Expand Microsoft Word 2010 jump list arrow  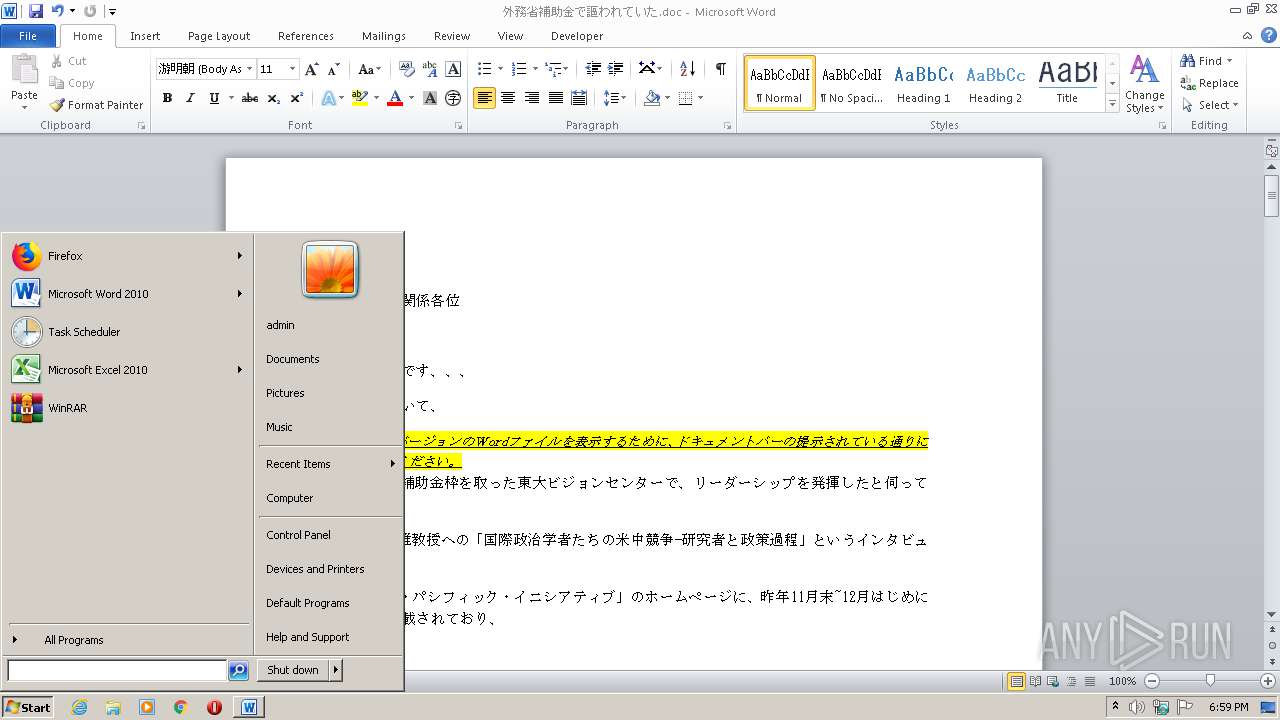240,294
